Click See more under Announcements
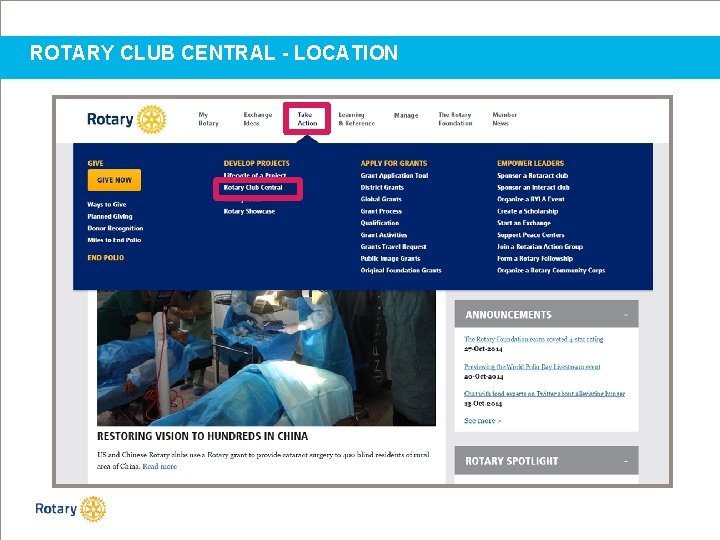The image size is (720, 540). click(x=483, y=421)
